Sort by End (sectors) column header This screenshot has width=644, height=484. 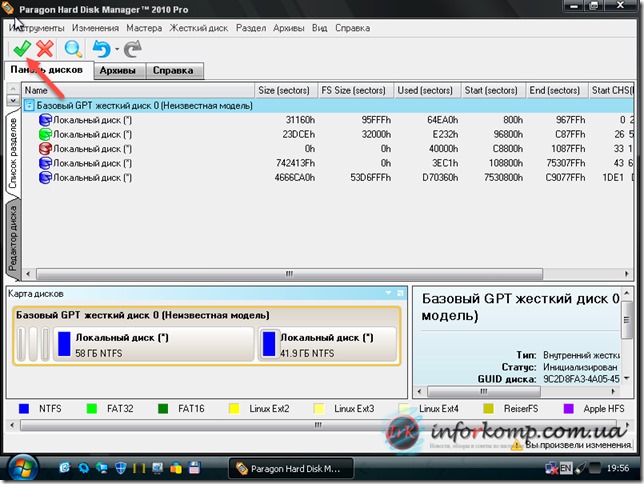tap(557, 90)
